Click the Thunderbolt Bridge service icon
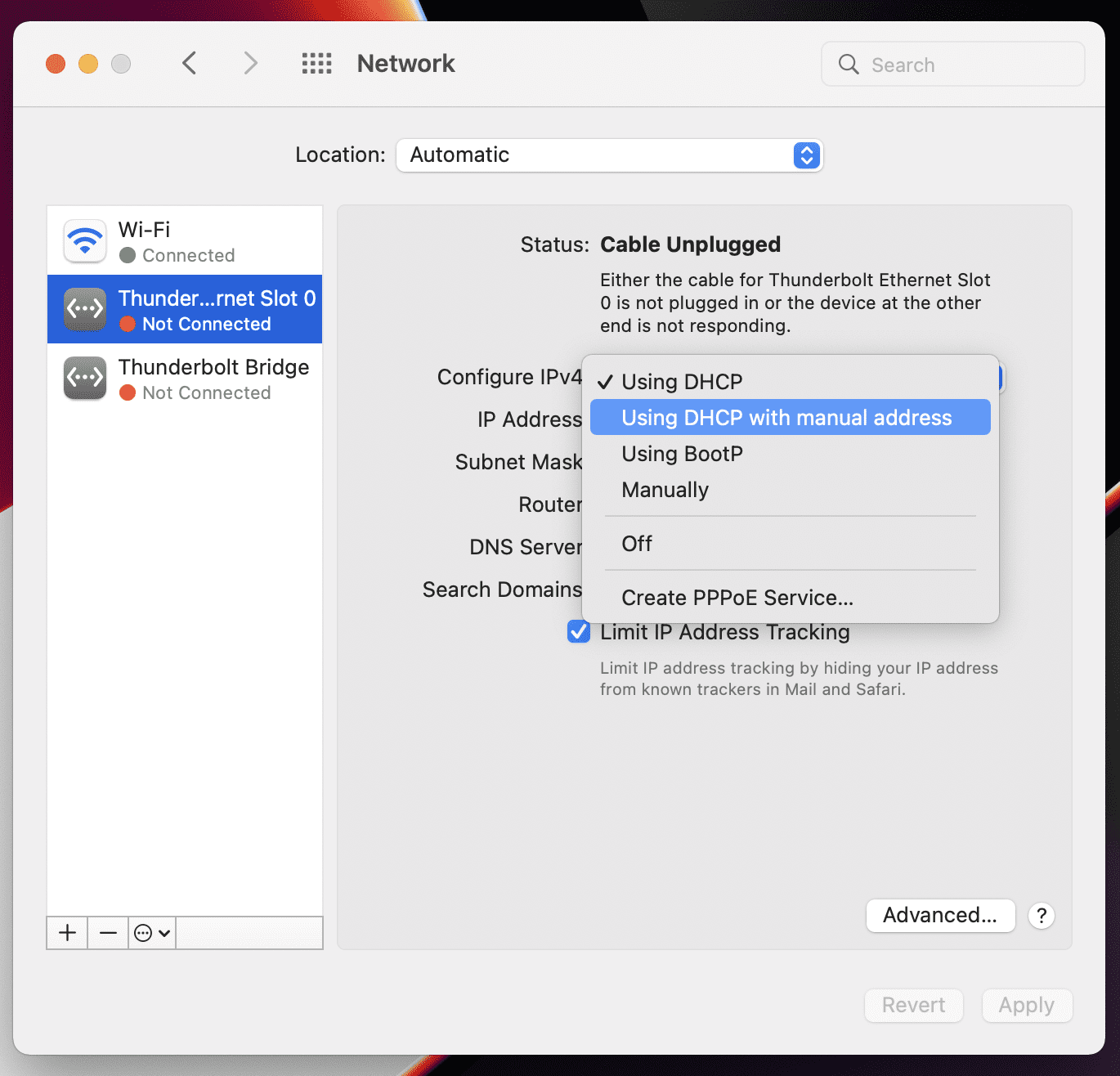The image size is (1120, 1076). point(85,379)
